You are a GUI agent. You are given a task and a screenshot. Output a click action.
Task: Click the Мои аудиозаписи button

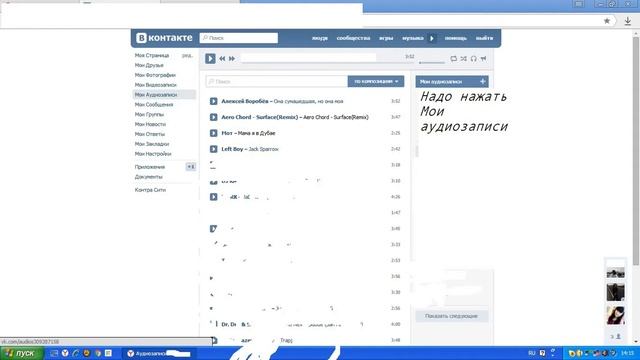452,82
